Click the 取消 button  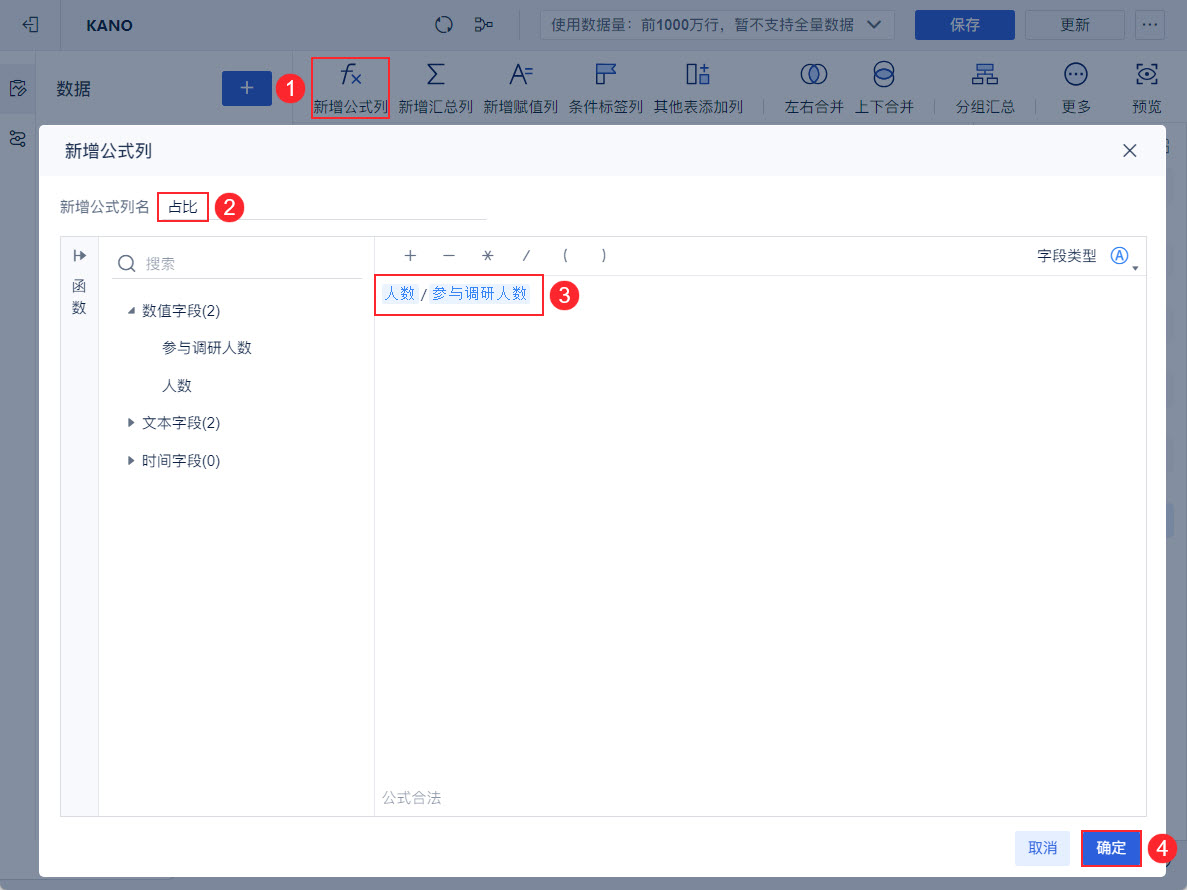pos(1042,848)
